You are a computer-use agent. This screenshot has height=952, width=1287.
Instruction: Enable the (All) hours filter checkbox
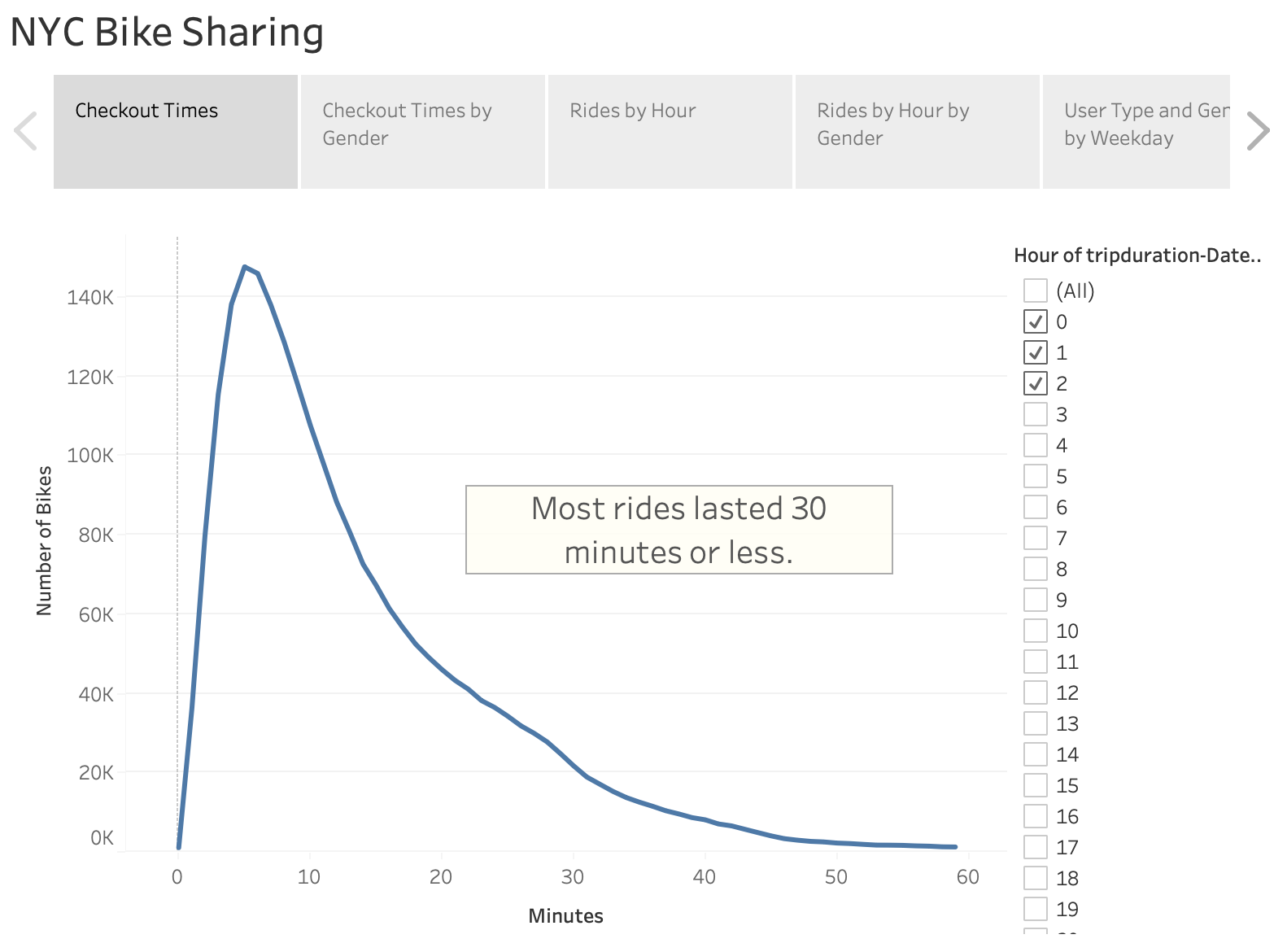1036,290
